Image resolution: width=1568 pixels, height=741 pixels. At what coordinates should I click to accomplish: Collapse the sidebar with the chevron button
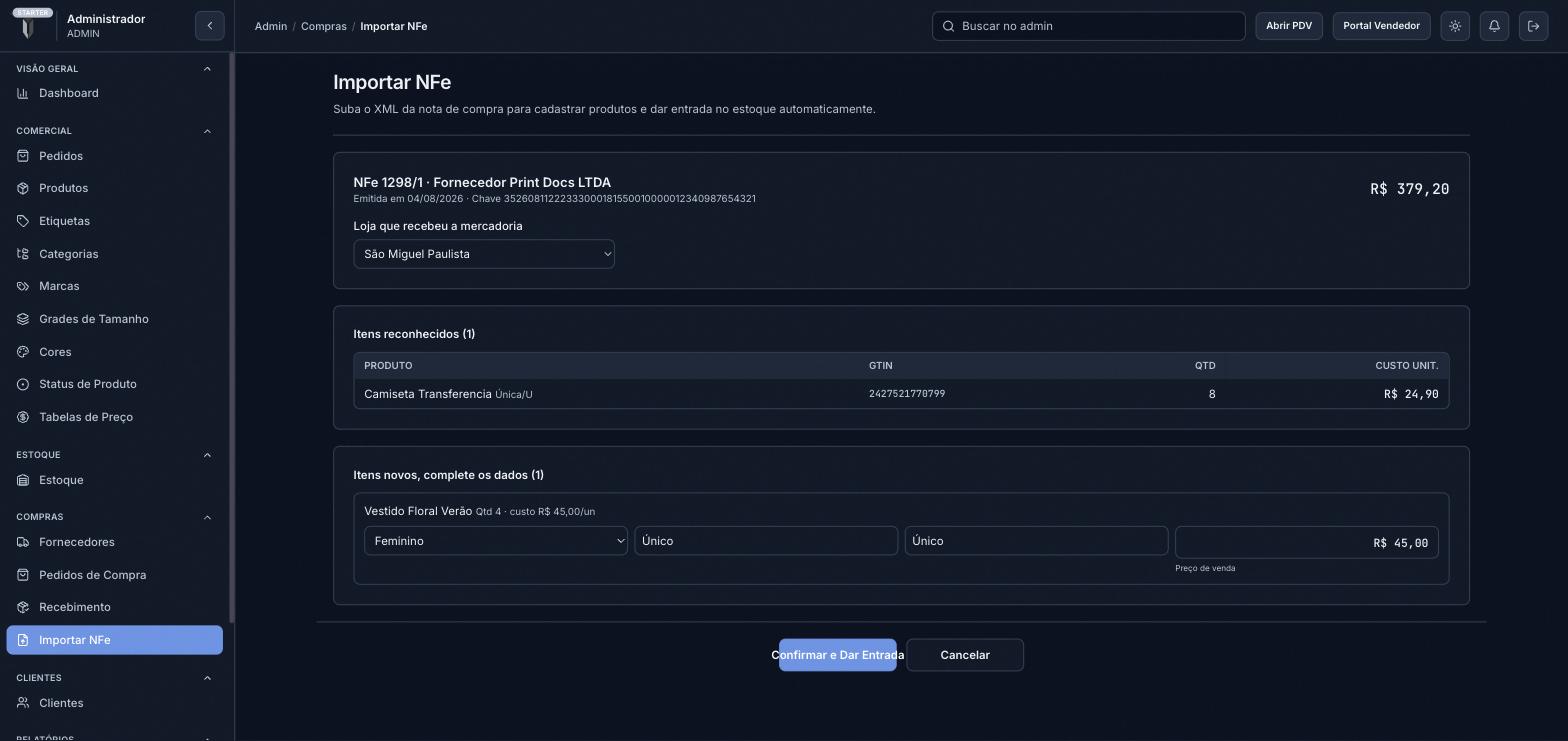click(210, 26)
